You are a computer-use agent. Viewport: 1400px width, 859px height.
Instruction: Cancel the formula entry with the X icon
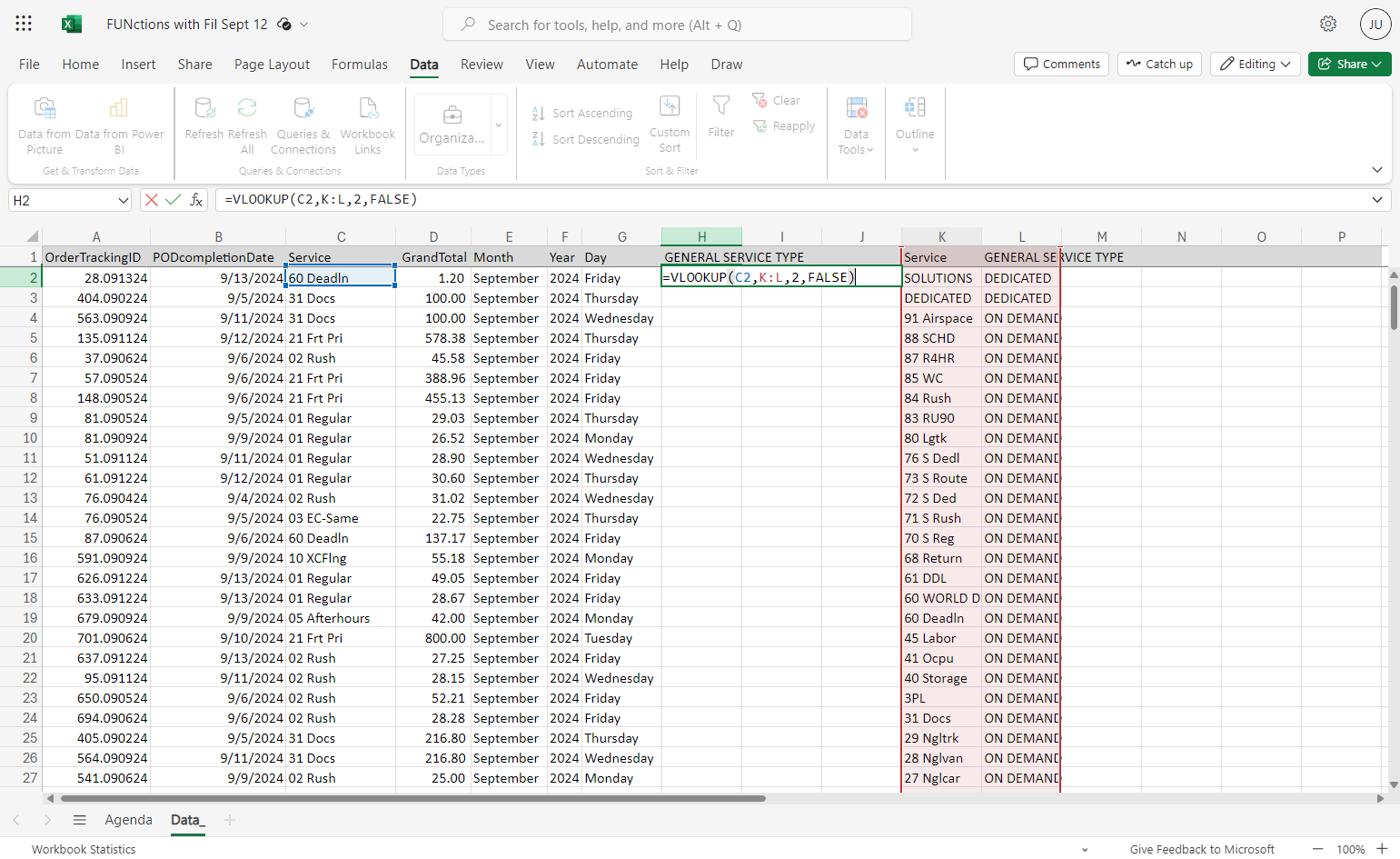pos(152,200)
